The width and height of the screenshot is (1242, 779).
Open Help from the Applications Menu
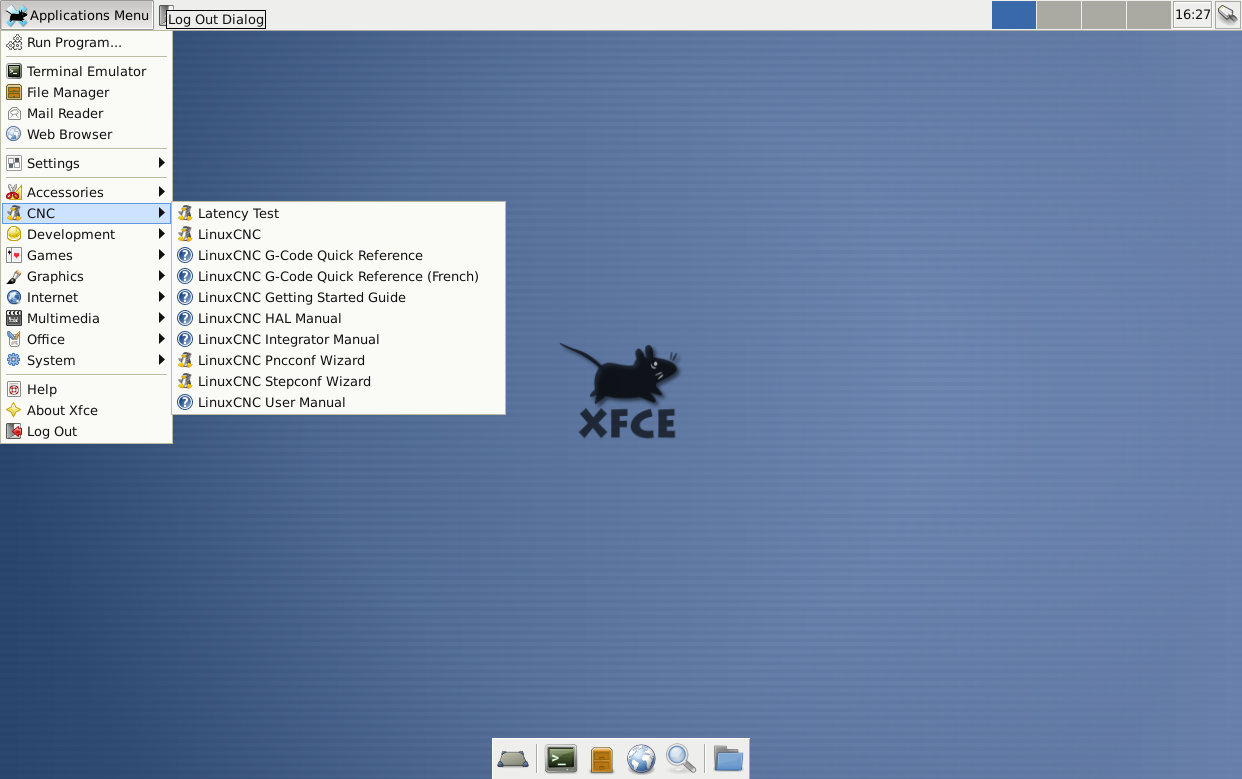87,389
